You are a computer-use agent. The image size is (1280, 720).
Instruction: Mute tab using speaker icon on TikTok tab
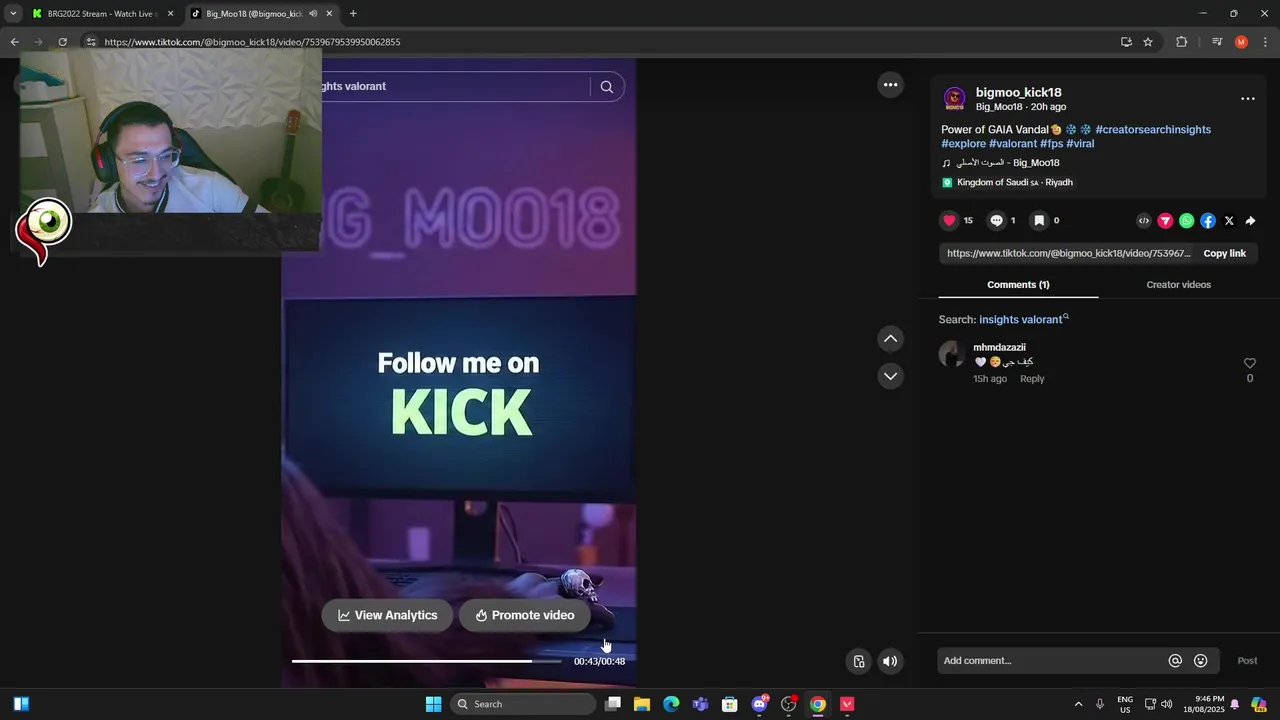pyautogui.click(x=313, y=14)
